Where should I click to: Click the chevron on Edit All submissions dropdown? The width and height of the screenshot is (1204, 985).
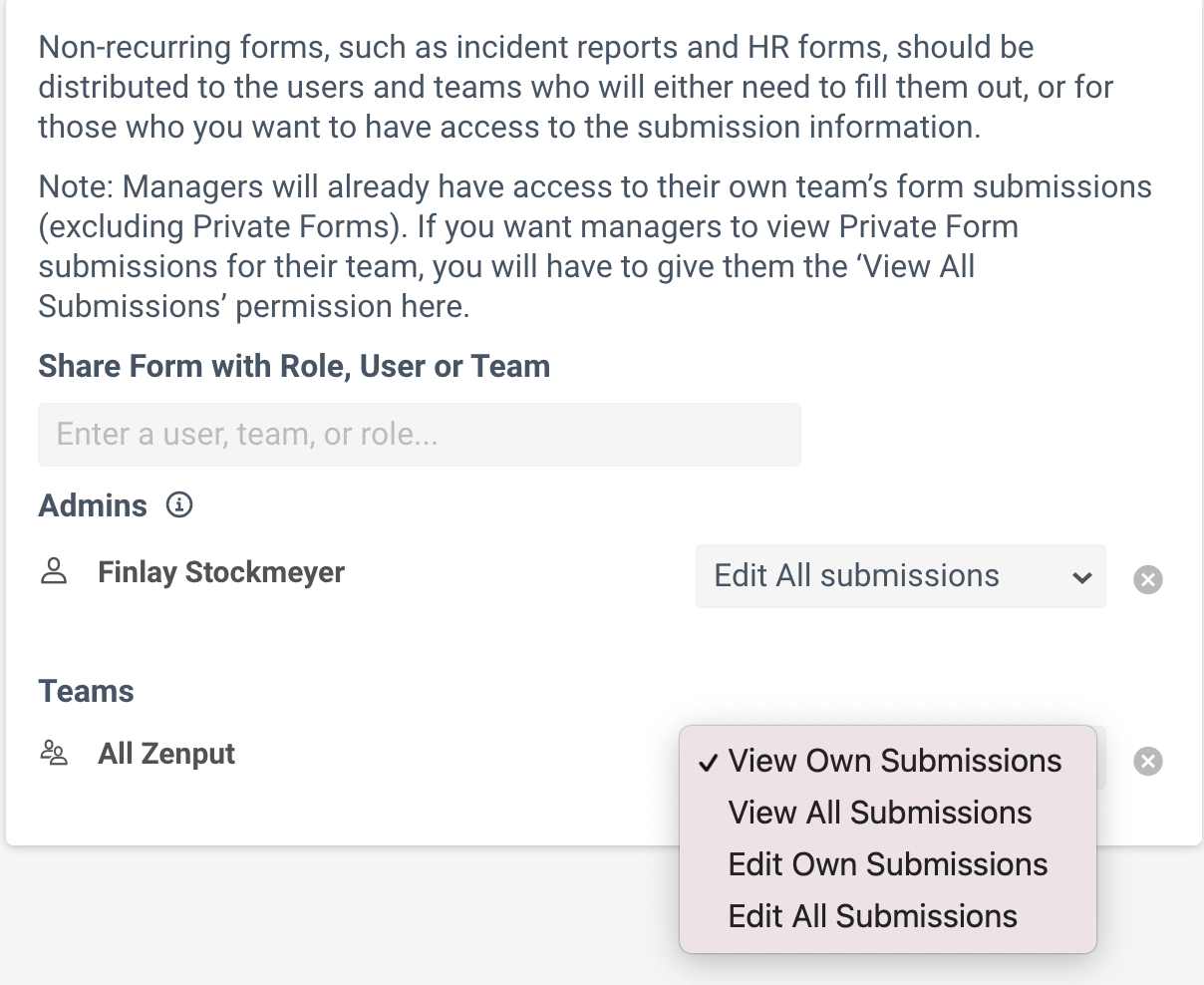tap(1082, 576)
